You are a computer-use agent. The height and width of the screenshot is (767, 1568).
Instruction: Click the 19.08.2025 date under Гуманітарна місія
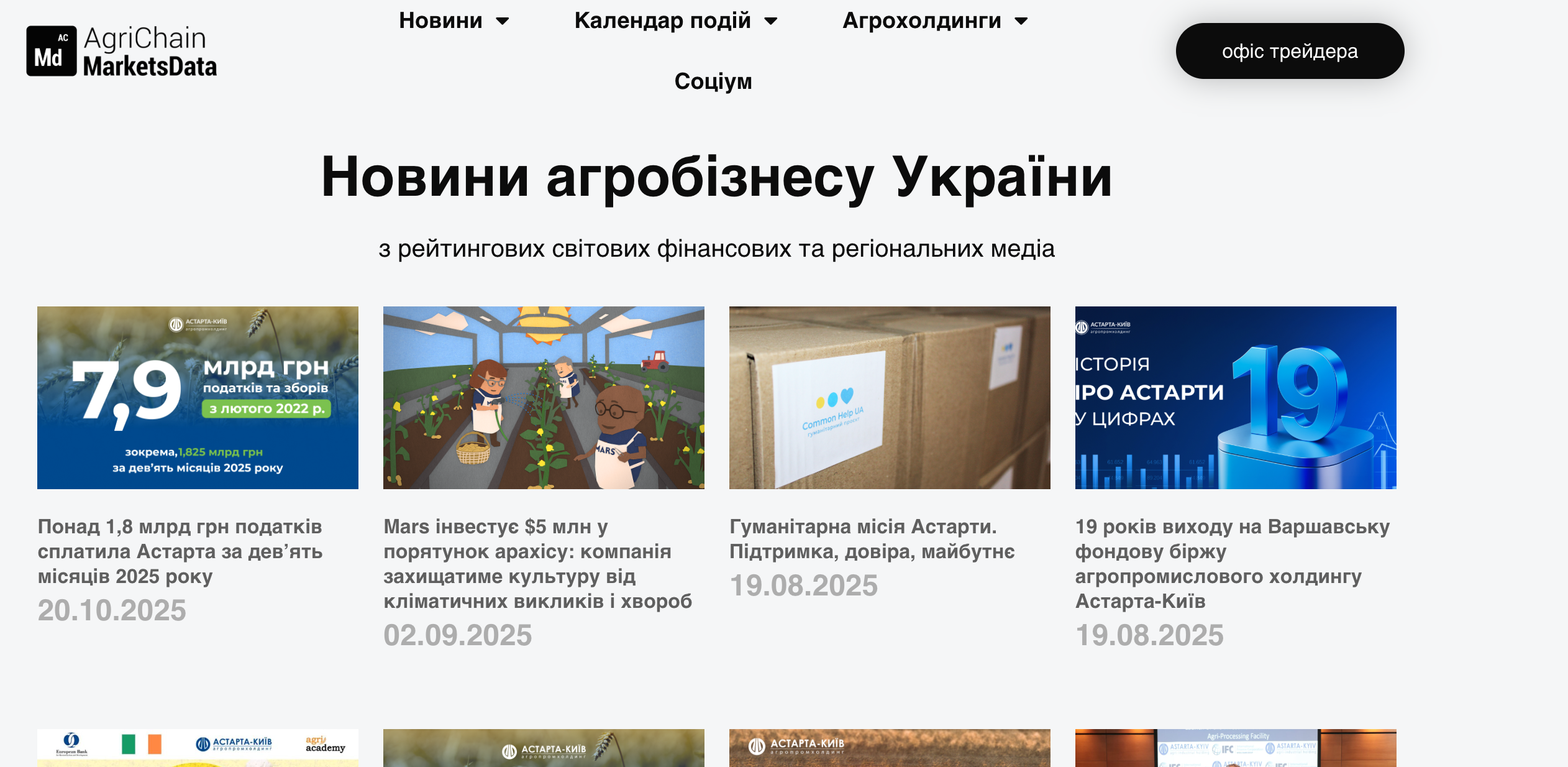coord(804,586)
